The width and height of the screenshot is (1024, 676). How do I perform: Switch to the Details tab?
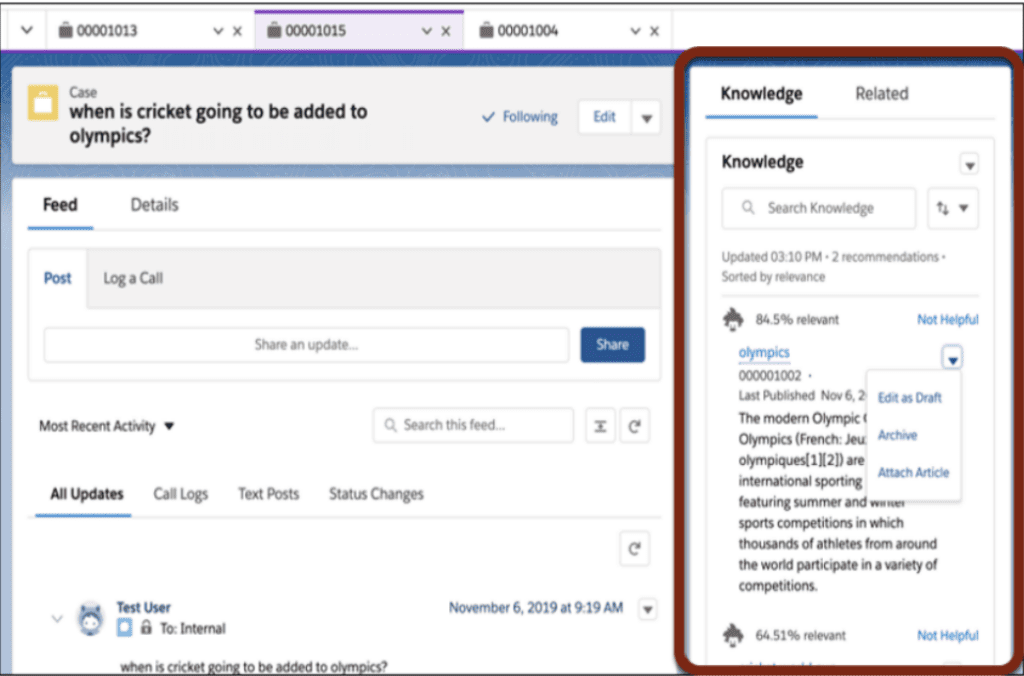click(154, 205)
